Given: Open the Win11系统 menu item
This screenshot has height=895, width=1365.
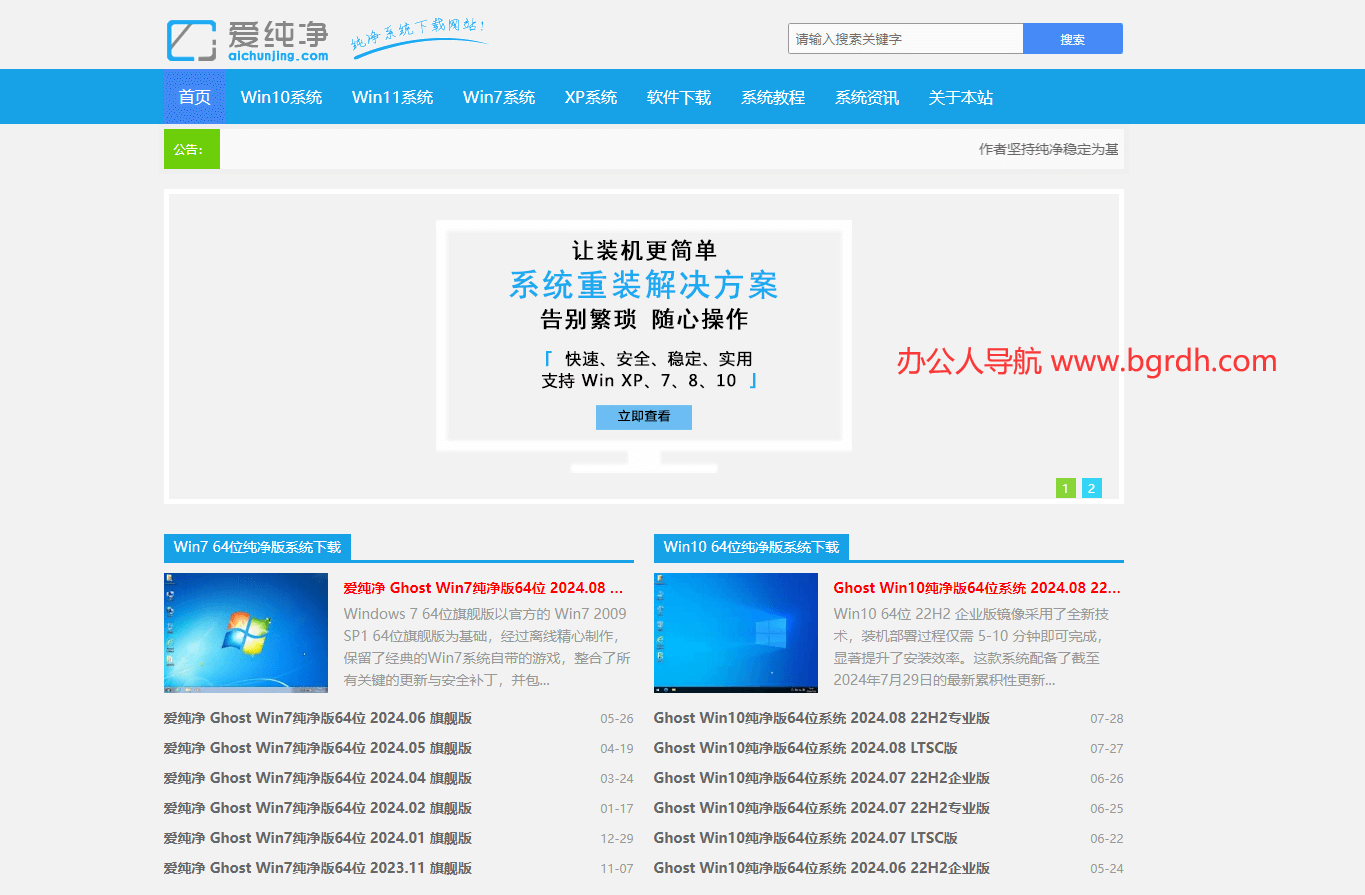Looking at the screenshot, I should [392, 97].
